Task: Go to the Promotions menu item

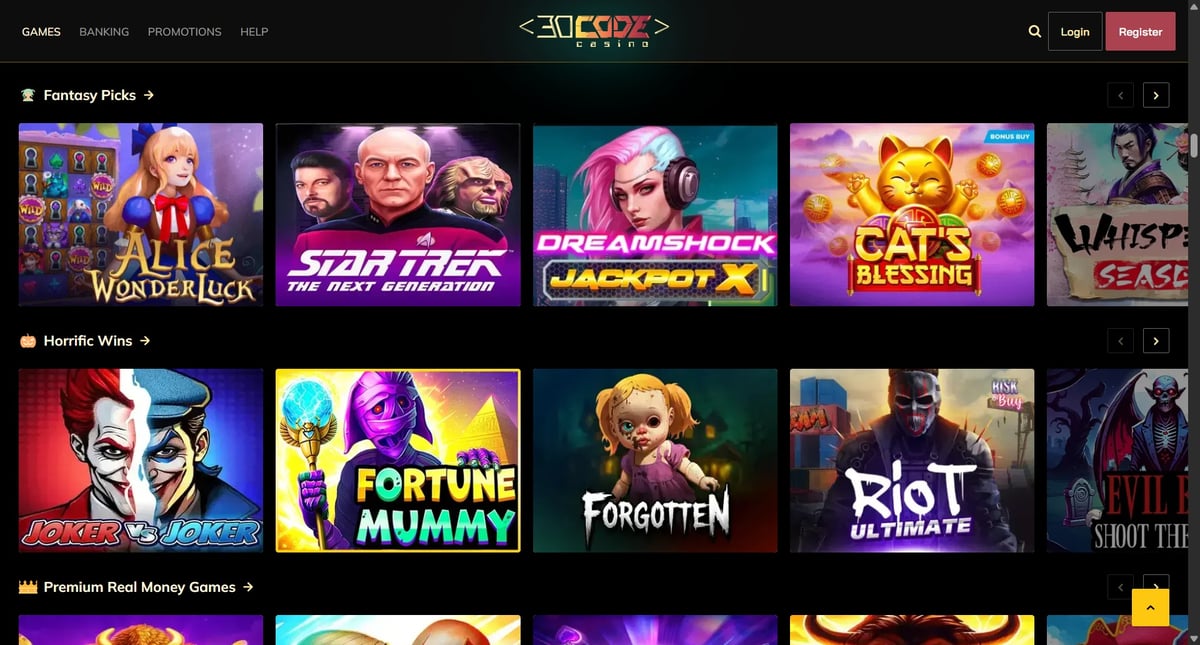Action: [184, 32]
